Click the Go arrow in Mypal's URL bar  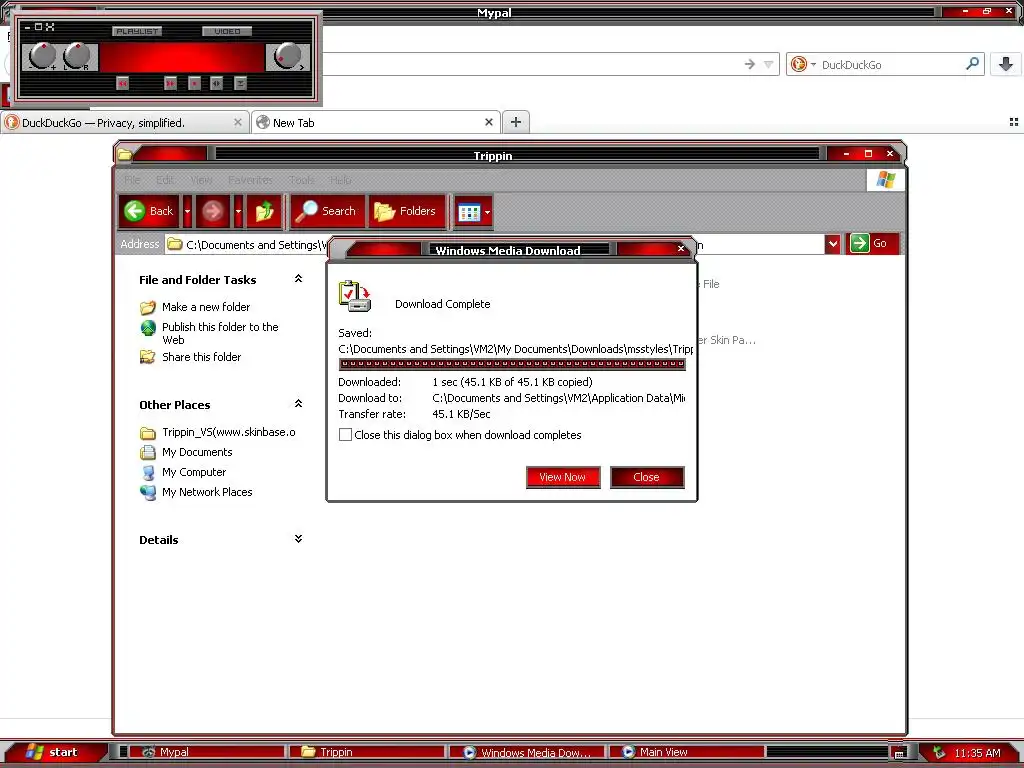750,64
